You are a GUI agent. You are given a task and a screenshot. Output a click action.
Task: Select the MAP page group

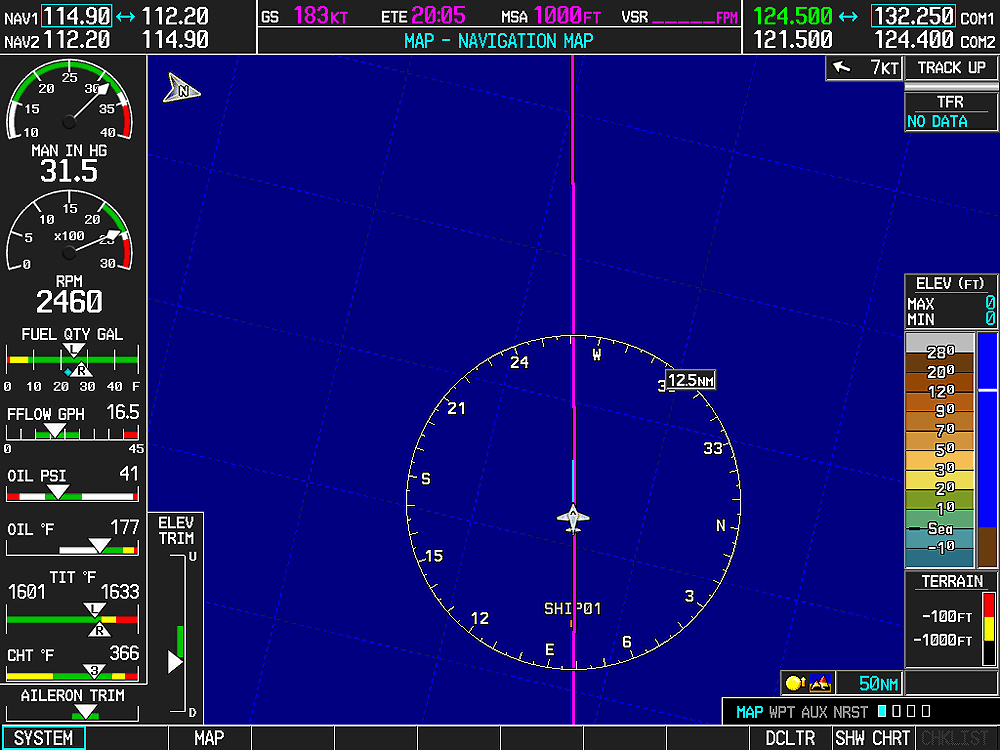749,712
